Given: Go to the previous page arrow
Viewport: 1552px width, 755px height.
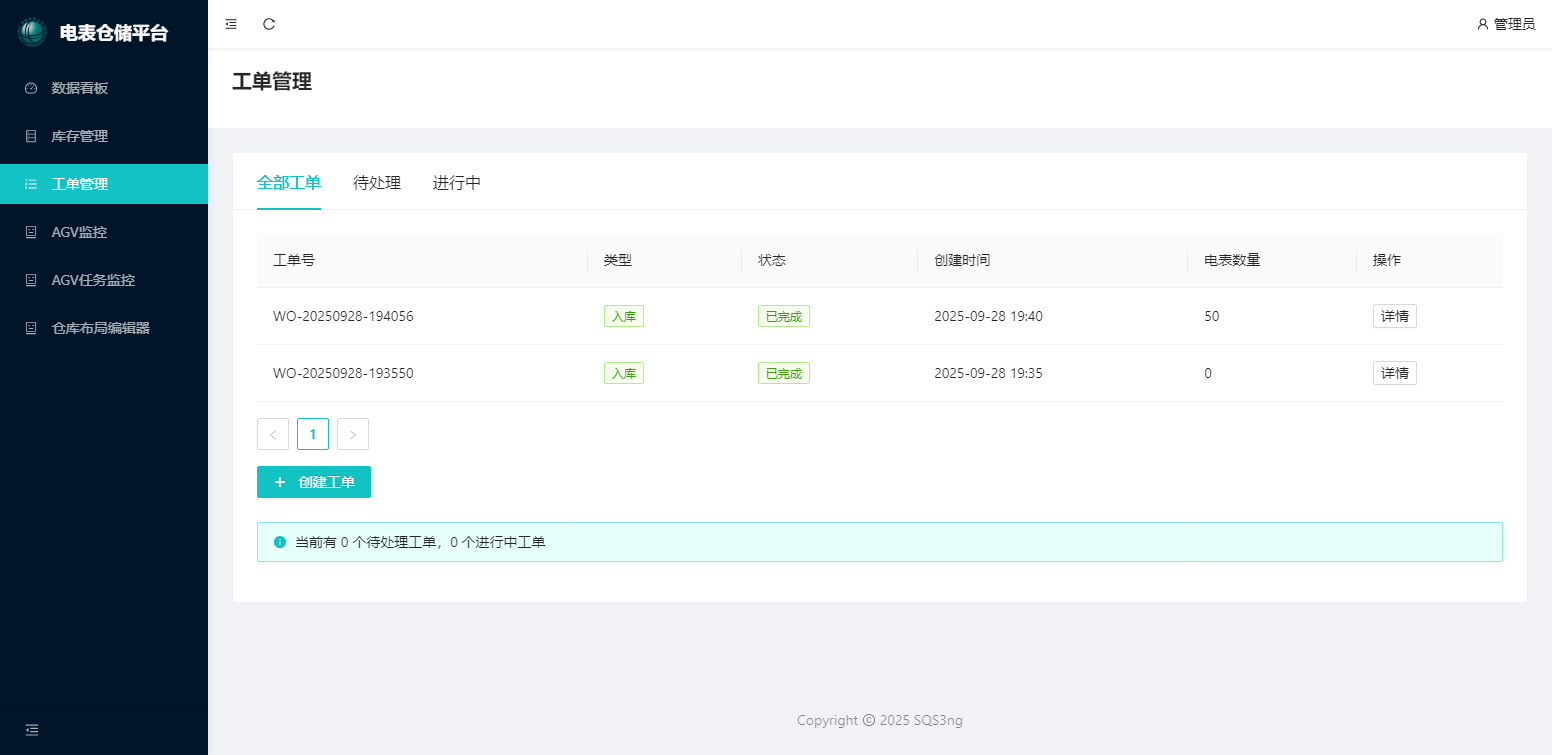Looking at the screenshot, I should tap(273, 434).
